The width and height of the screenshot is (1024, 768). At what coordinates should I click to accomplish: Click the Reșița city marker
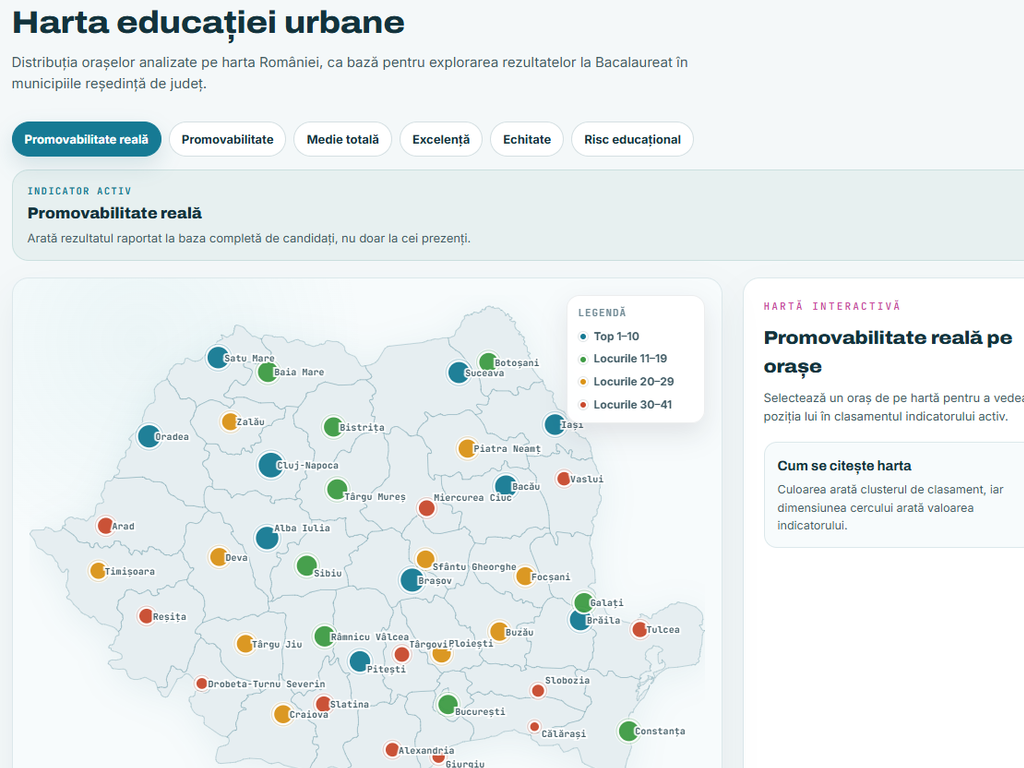point(146,616)
